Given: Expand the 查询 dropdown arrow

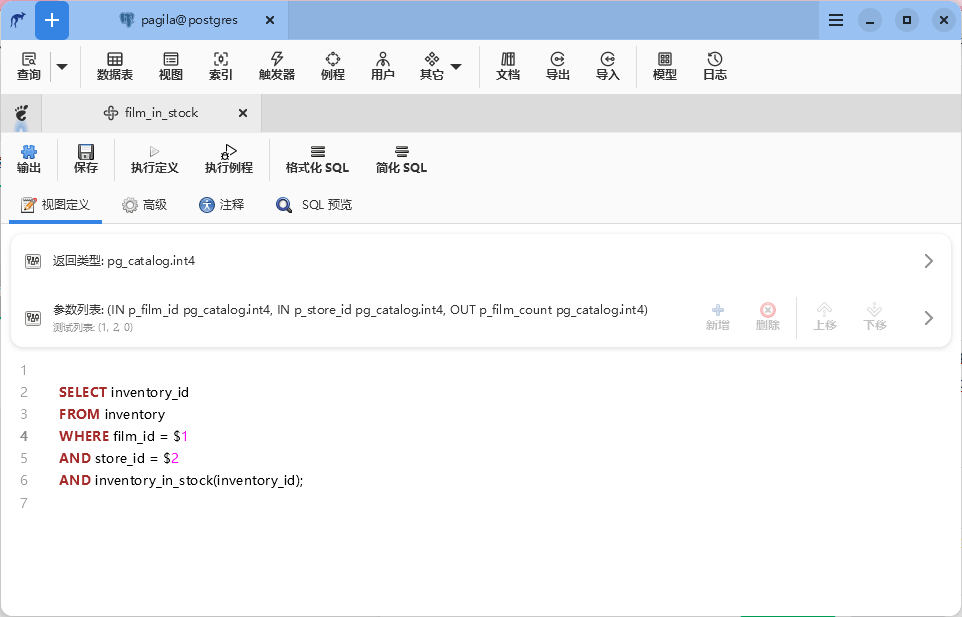Looking at the screenshot, I should (62, 67).
